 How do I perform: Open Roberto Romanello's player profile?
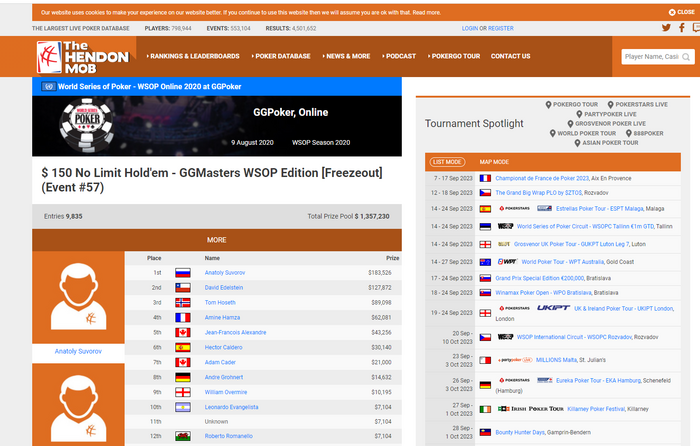click(x=229, y=436)
